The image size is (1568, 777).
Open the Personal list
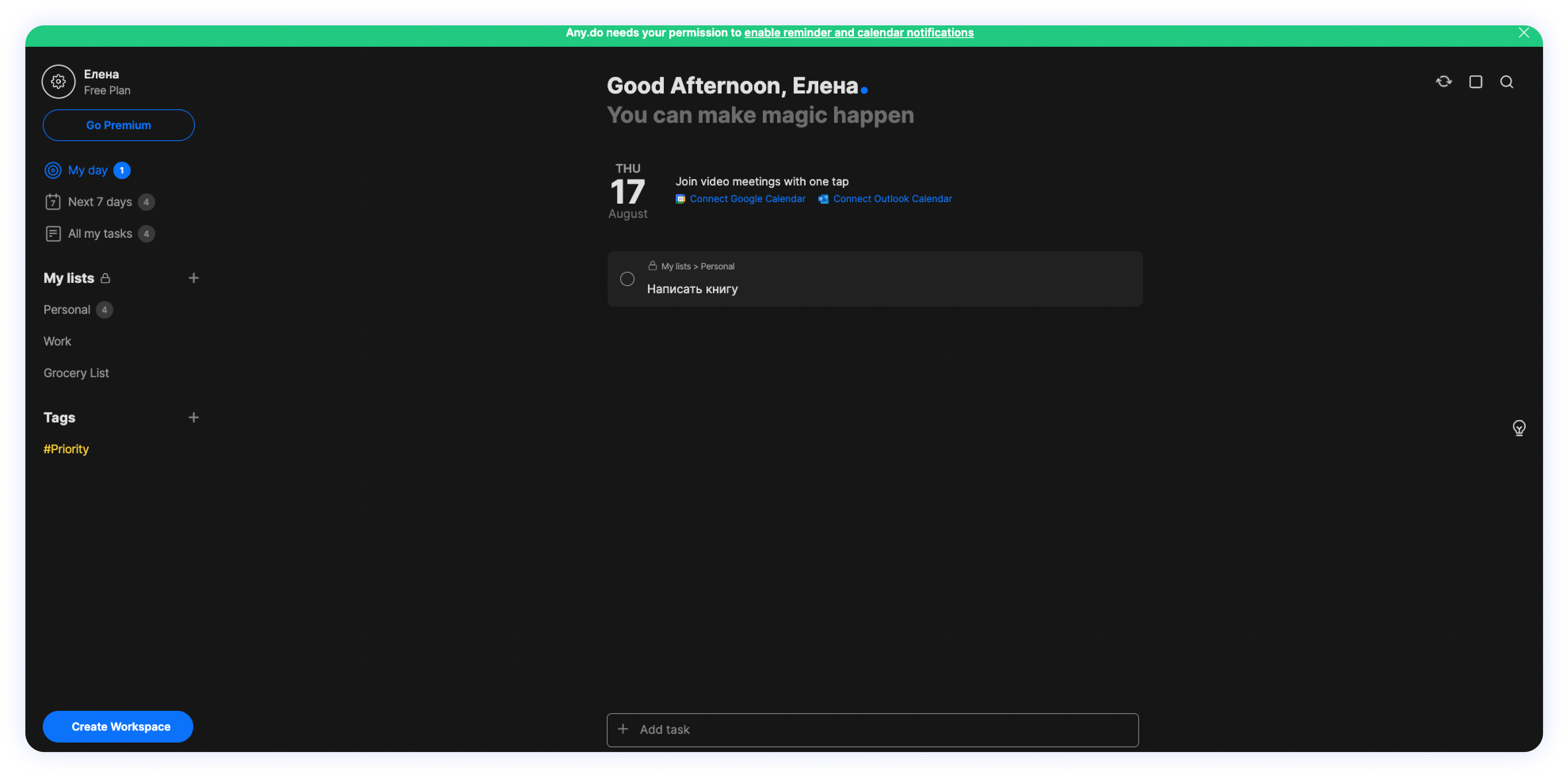[67, 310]
